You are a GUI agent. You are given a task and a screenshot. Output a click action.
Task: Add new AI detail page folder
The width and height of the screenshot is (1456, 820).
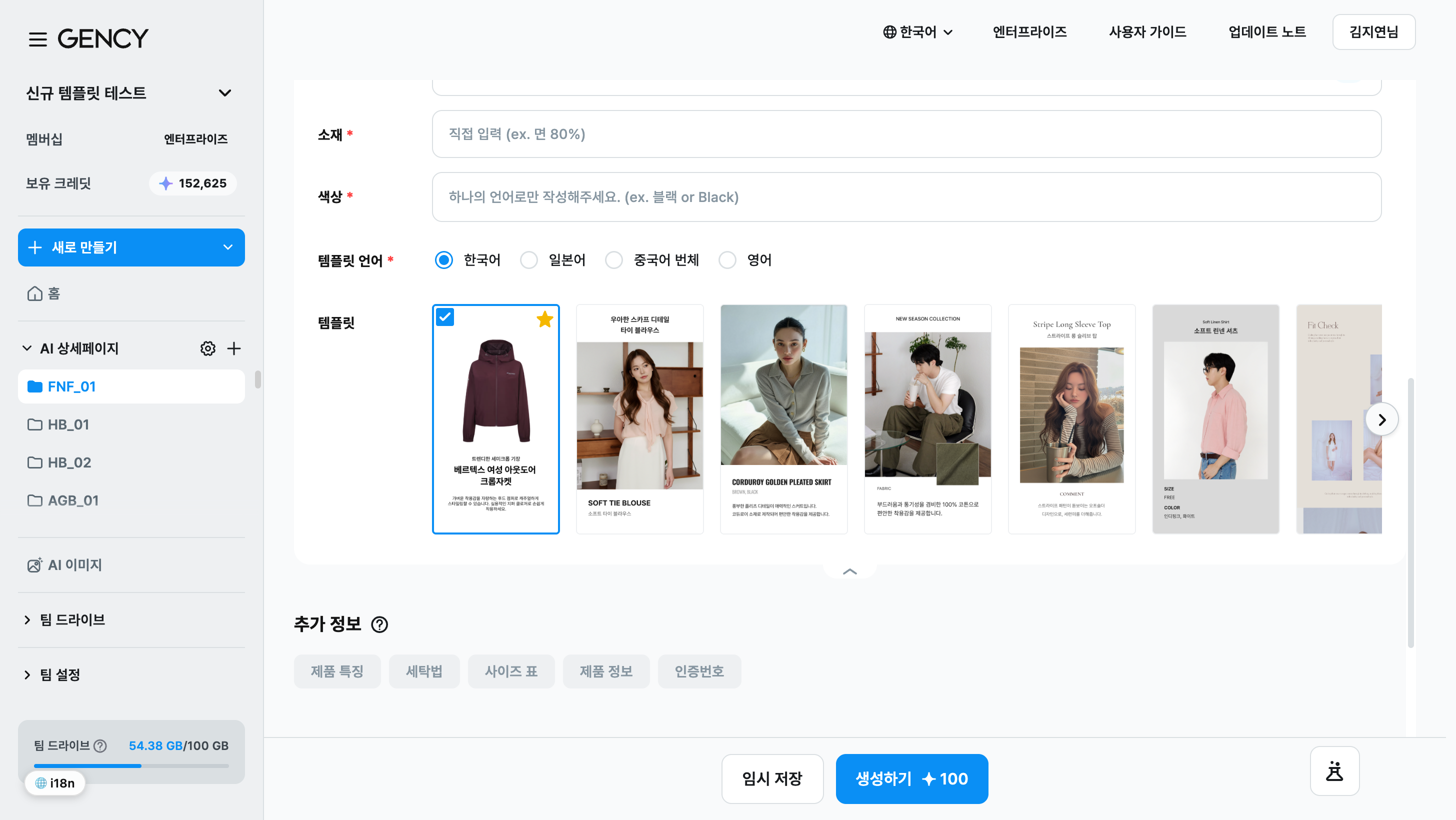(234, 348)
